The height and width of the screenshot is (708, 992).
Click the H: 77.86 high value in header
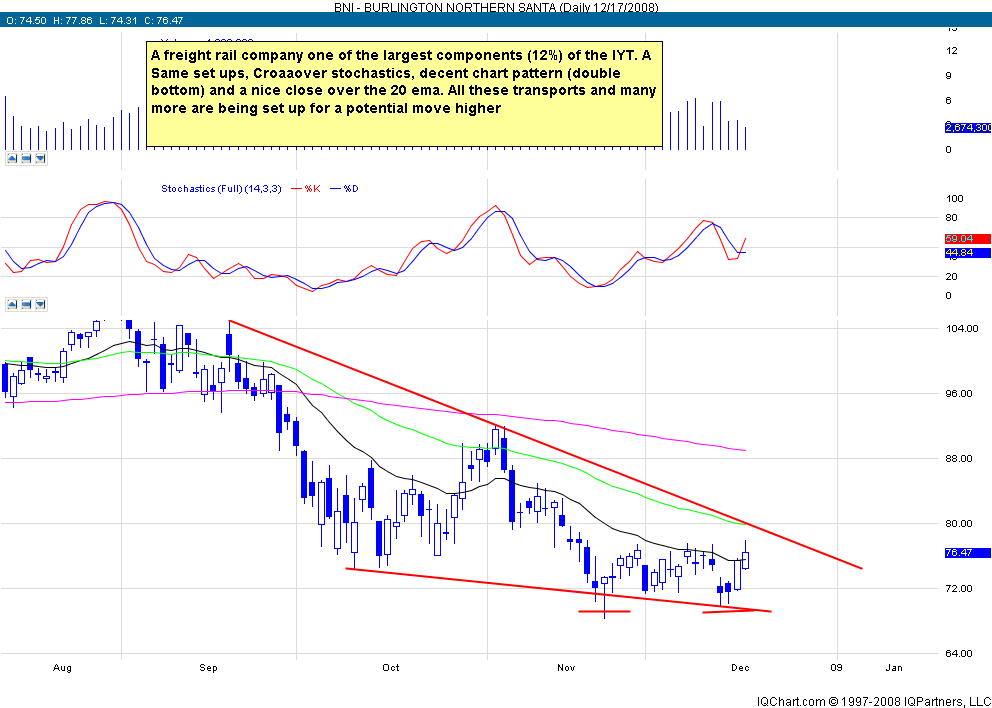click(x=72, y=20)
